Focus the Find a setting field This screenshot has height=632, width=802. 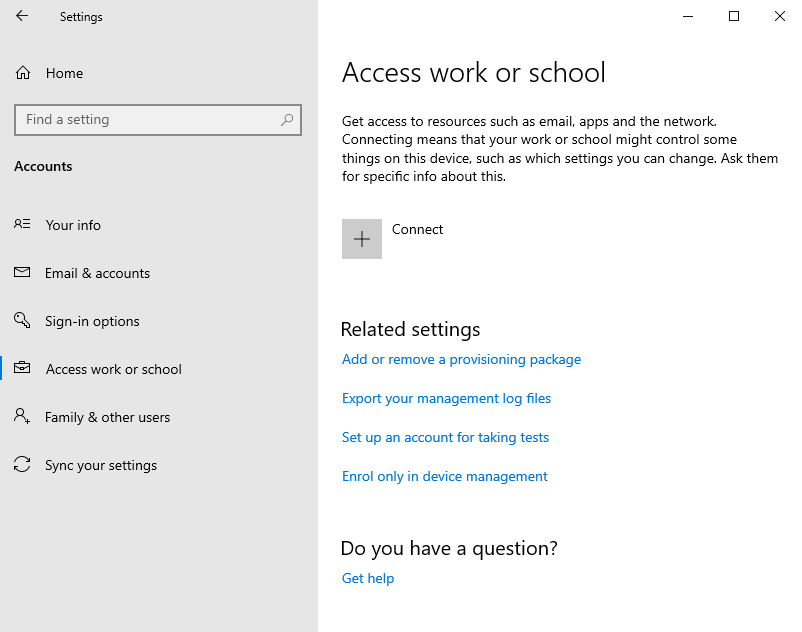tap(158, 120)
